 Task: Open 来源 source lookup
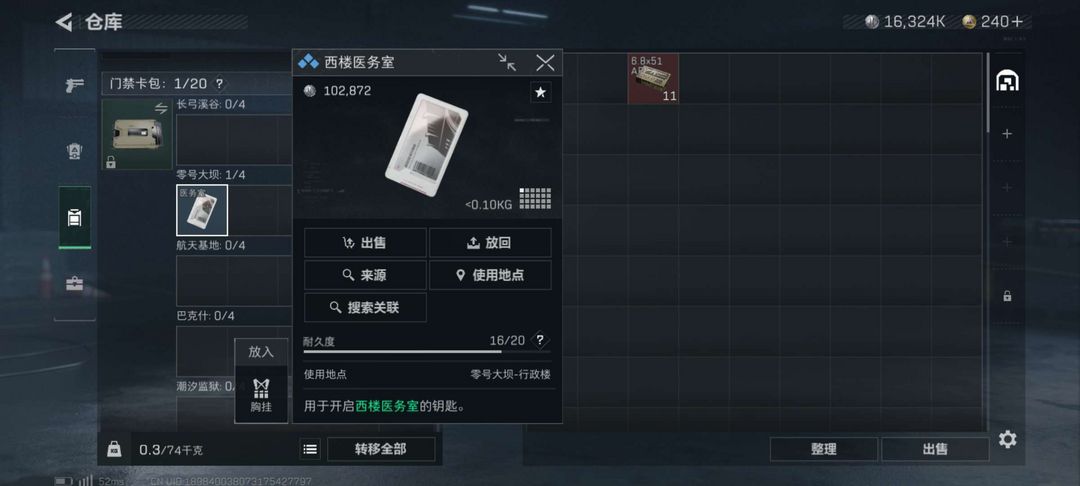click(x=365, y=275)
